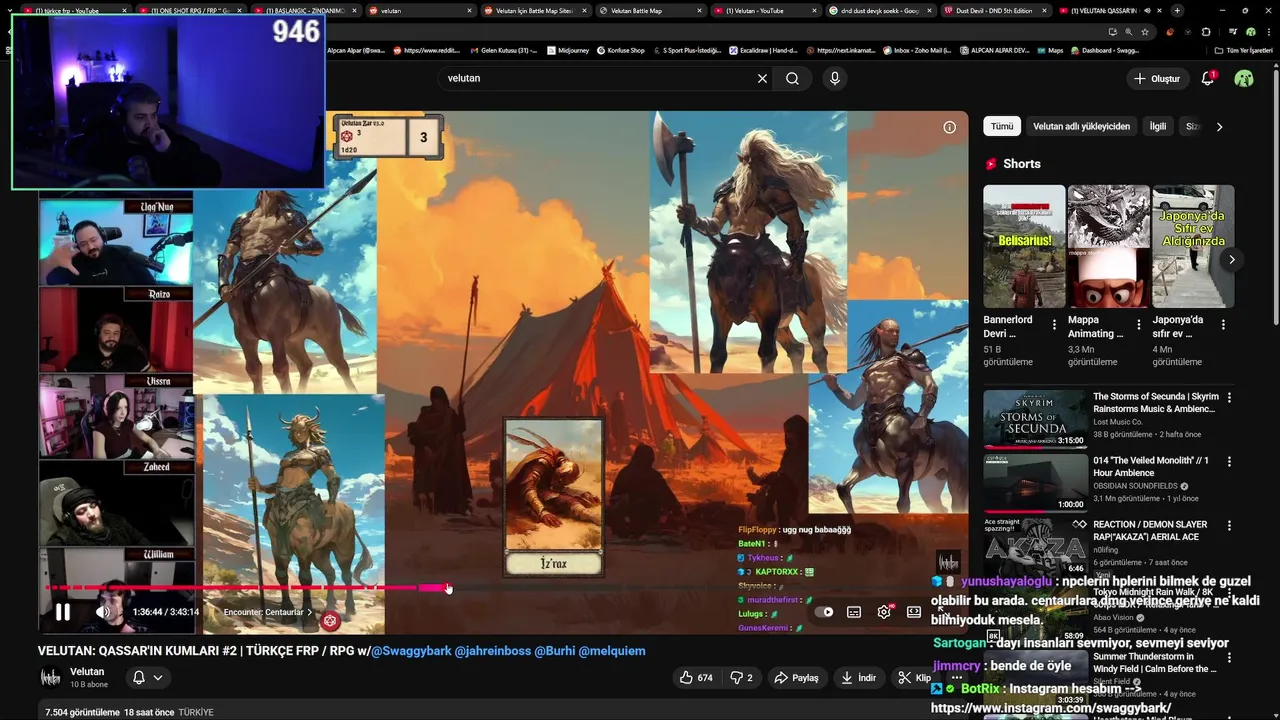Screen dimensions: 1280x720
Task: Open the Bannerlord Devri short thumbnail
Action: point(1024,246)
